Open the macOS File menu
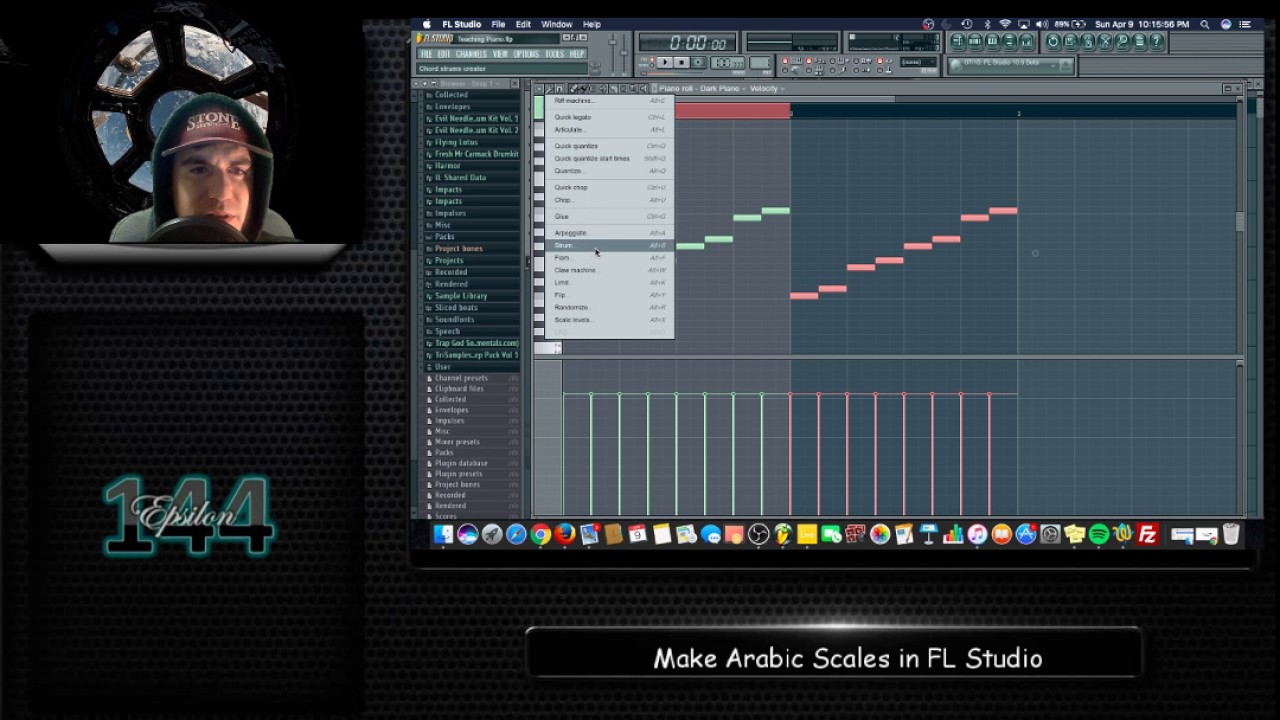The width and height of the screenshot is (1280, 720). click(498, 24)
